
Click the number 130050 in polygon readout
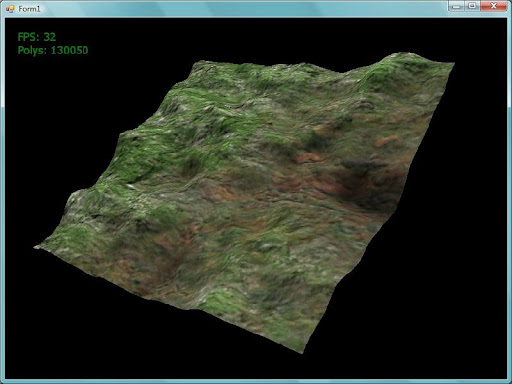click(x=69, y=50)
